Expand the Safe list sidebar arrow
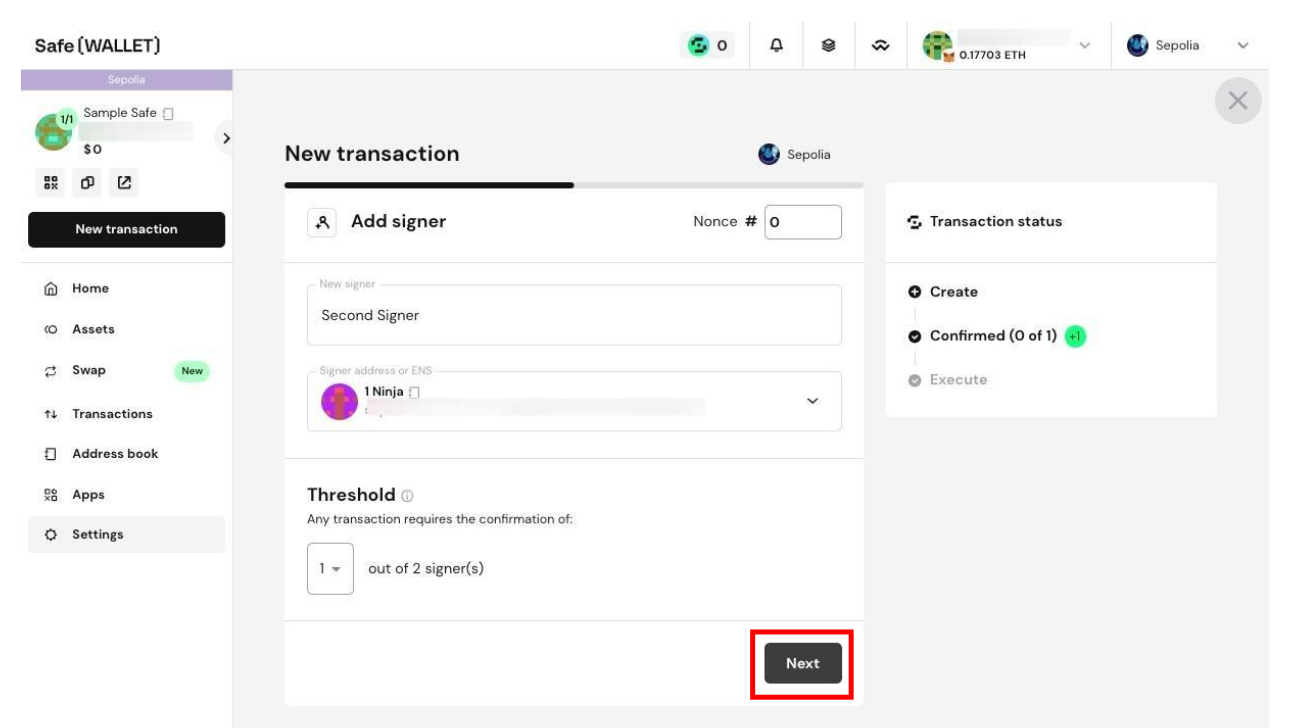Screen dimensions: 1312x728 click(x=226, y=137)
